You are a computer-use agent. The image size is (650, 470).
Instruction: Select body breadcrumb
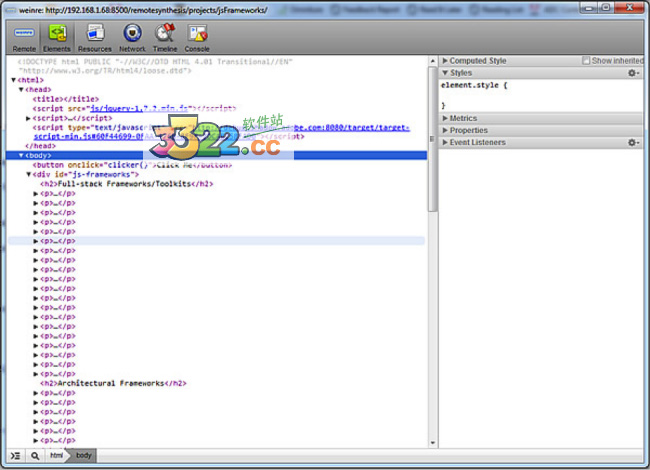(83, 455)
